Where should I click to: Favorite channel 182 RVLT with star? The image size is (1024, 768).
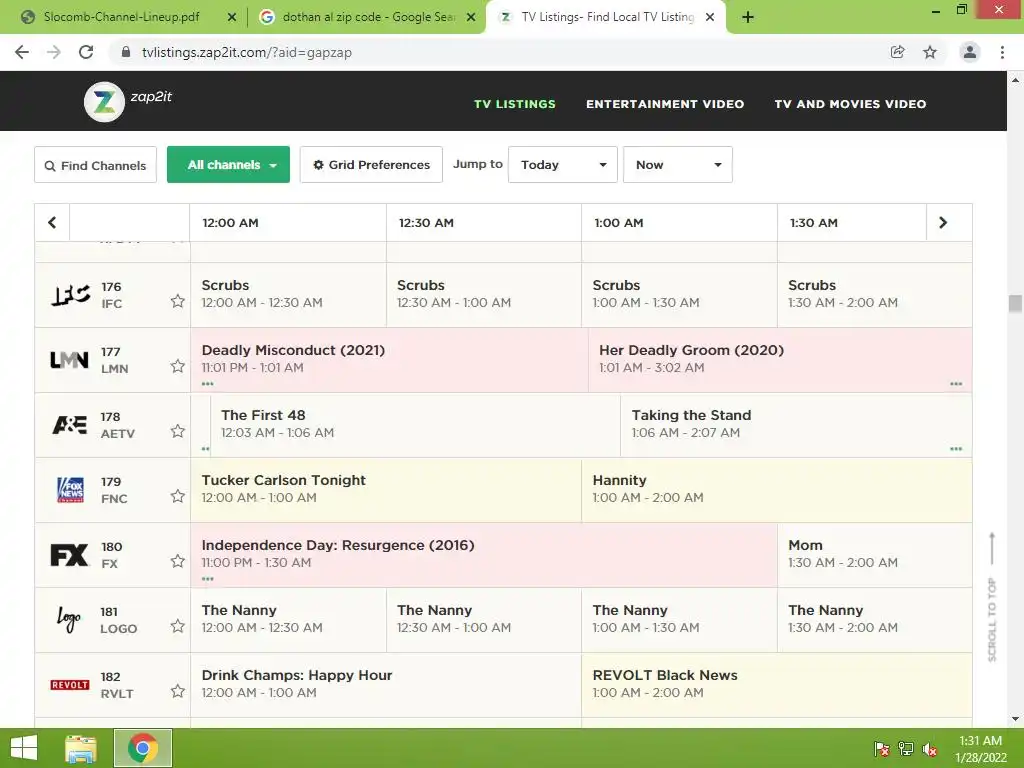pos(178,691)
